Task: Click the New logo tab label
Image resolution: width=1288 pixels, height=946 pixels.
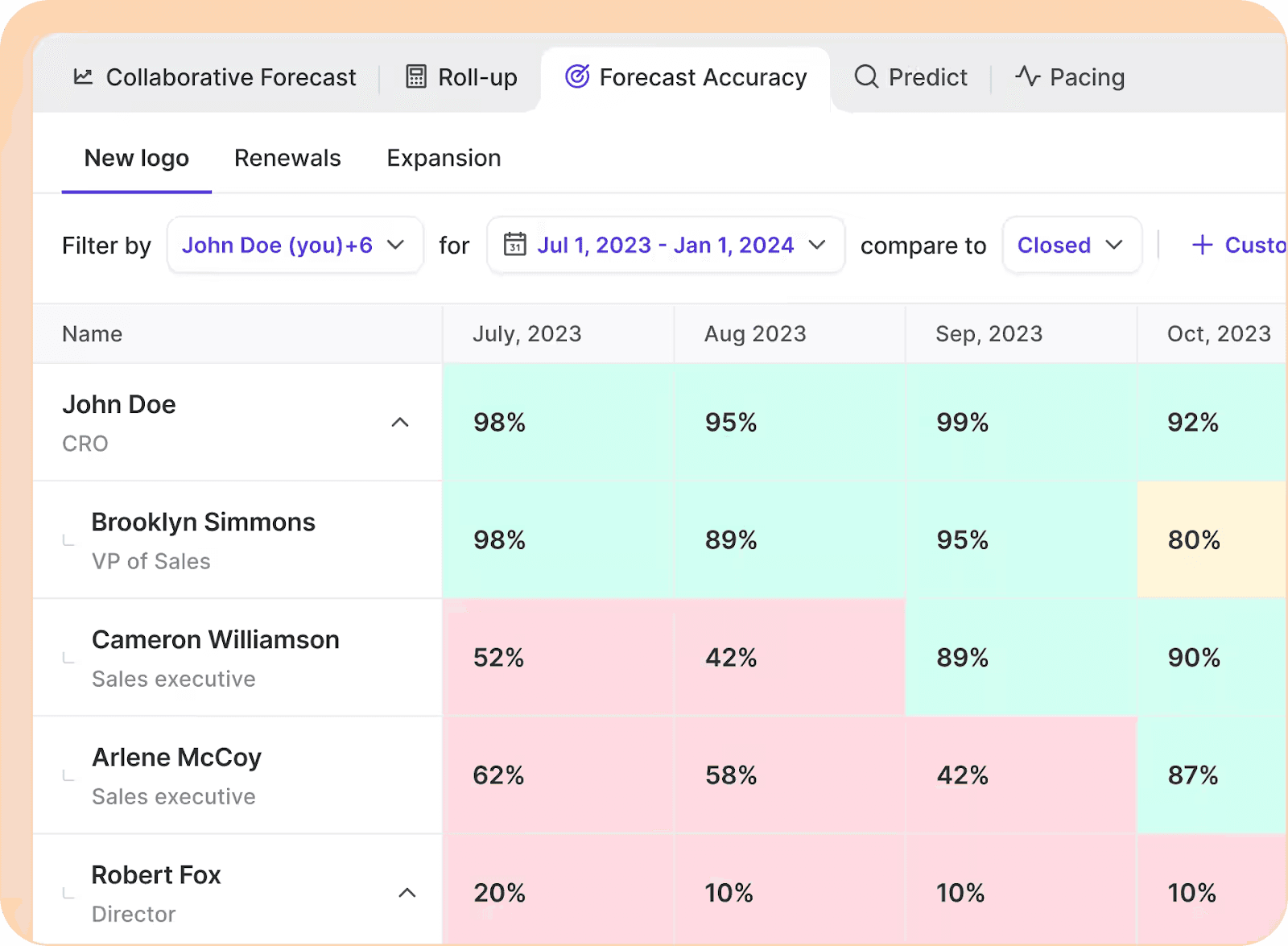Action: 136,158
